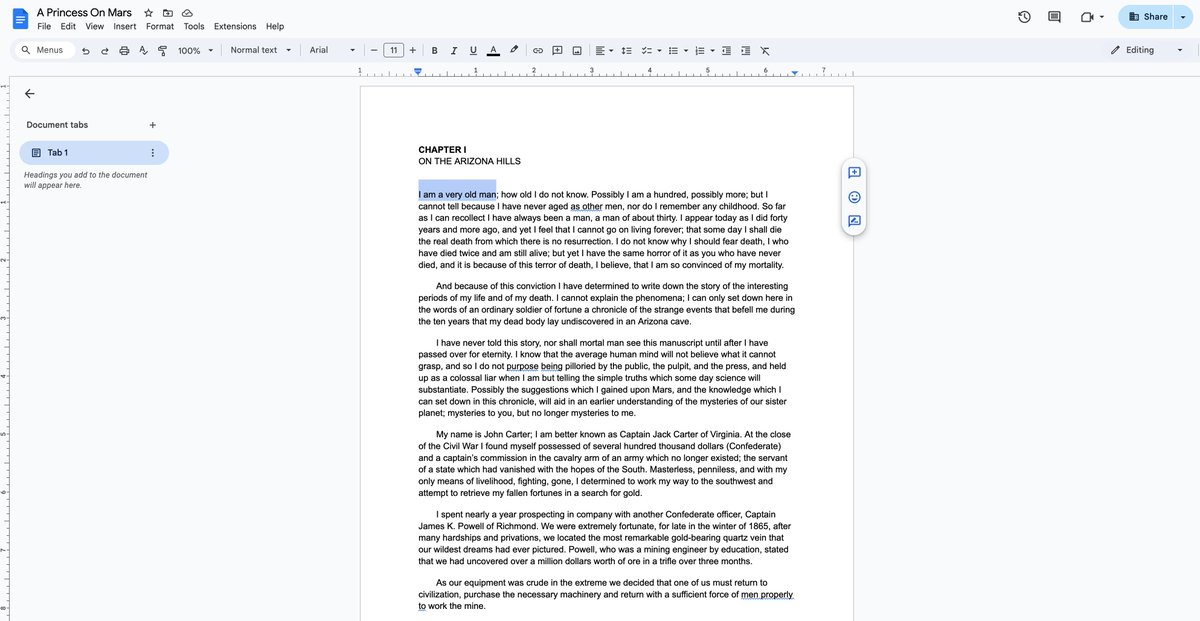Open the Insert menu
Viewport: 1200px width, 621px height.
[x=125, y=26]
